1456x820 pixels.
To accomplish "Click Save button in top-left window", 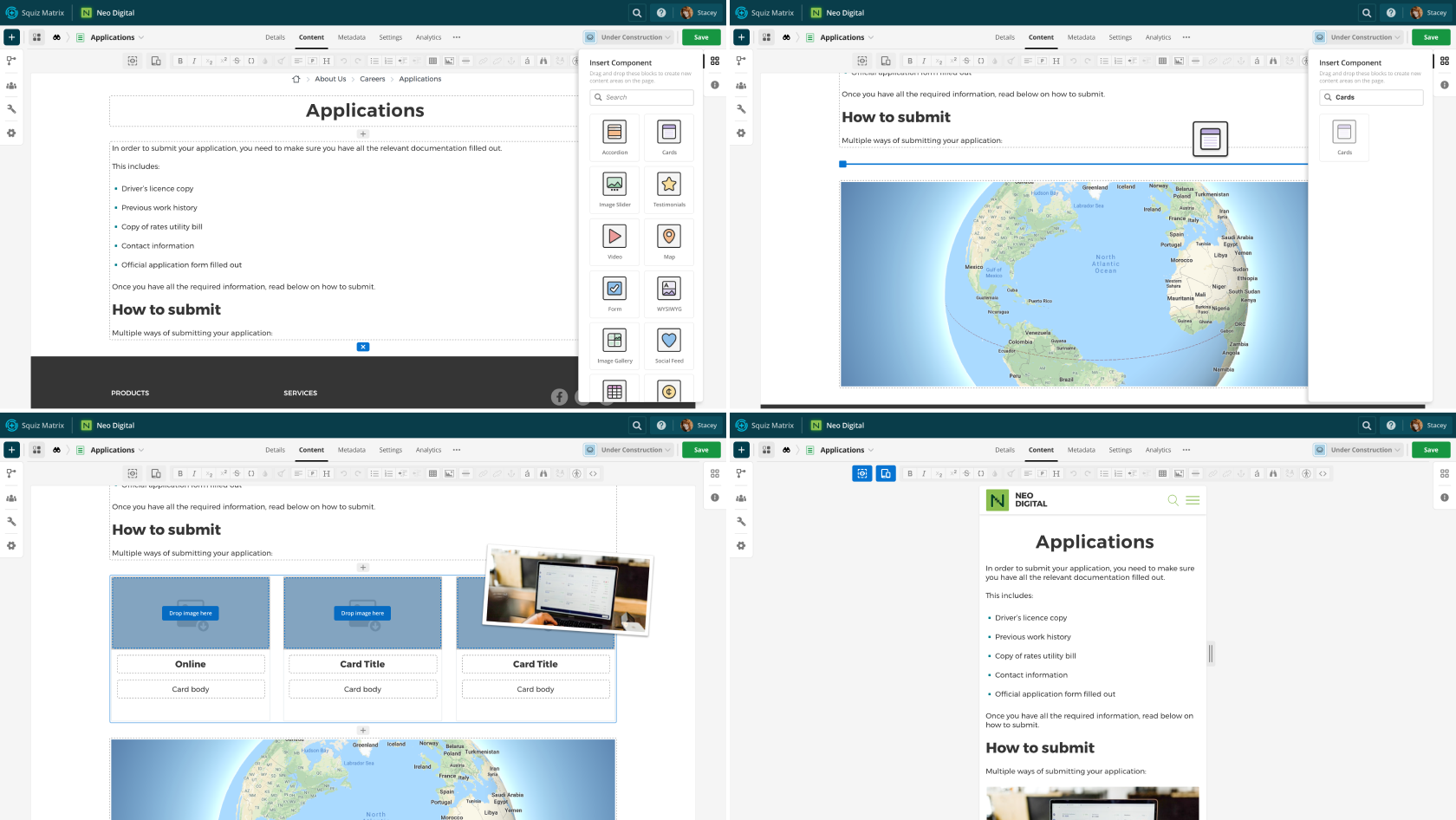I will [701, 37].
